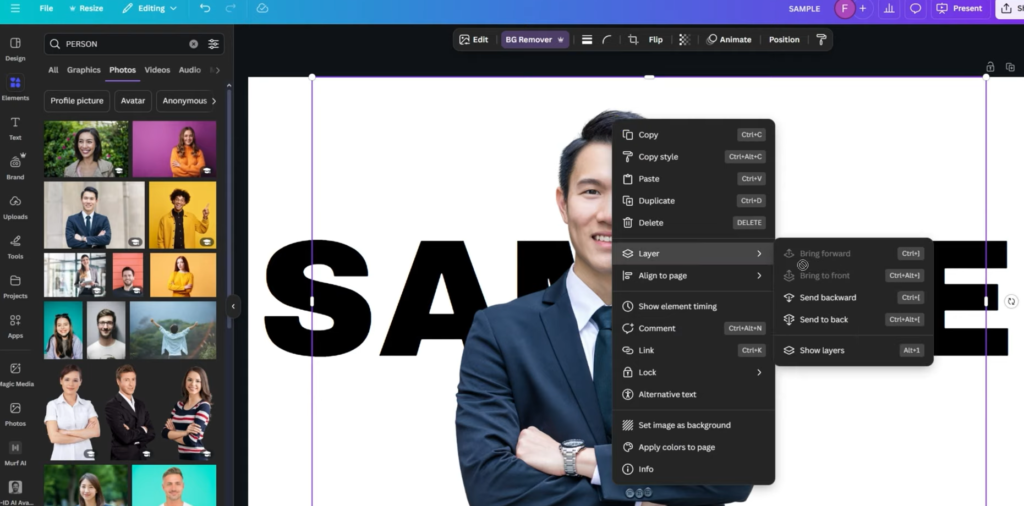Image resolution: width=1024 pixels, height=506 pixels.
Task: Switch to the Audio tab
Action: (189, 70)
